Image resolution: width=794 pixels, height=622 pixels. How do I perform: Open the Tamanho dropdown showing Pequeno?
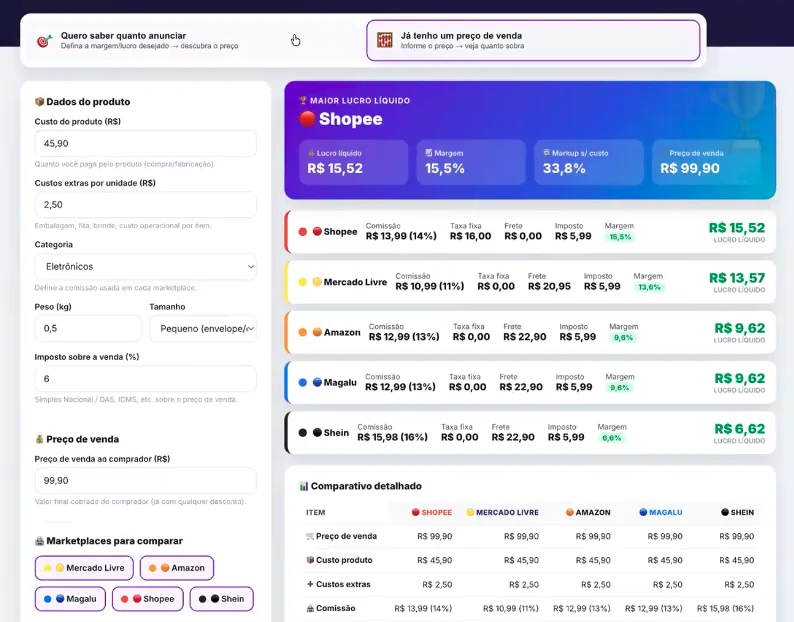coord(203,329)
